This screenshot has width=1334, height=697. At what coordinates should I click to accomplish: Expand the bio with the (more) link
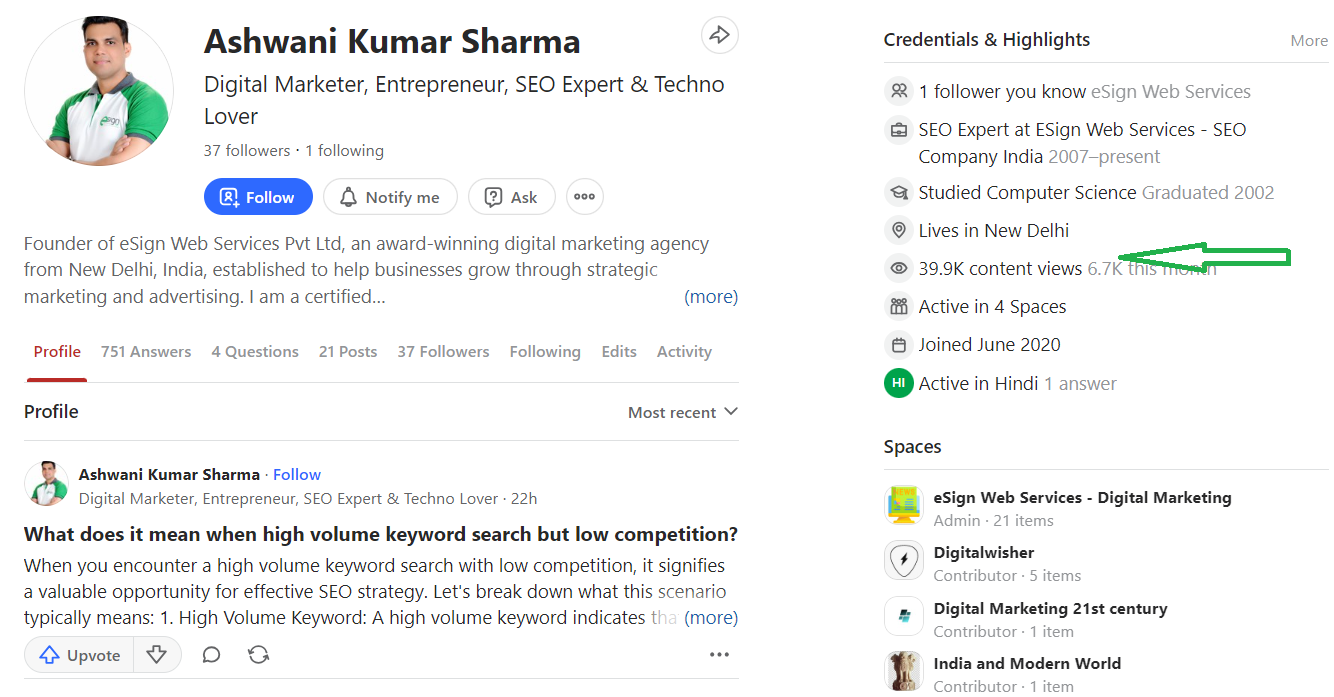(711, 297)
